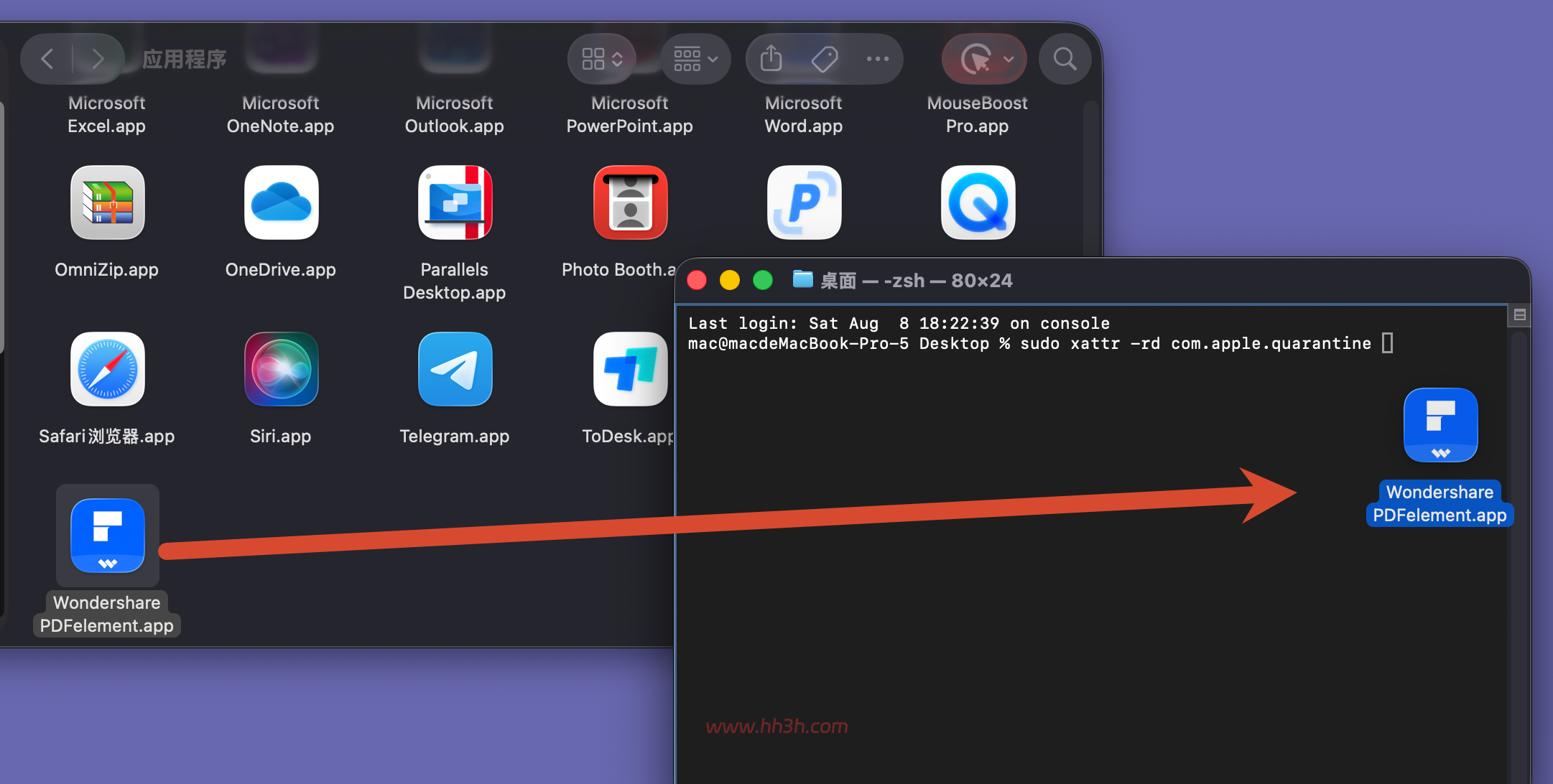
Task: Click the Last login line in Terminal
Action: point(899,323)
